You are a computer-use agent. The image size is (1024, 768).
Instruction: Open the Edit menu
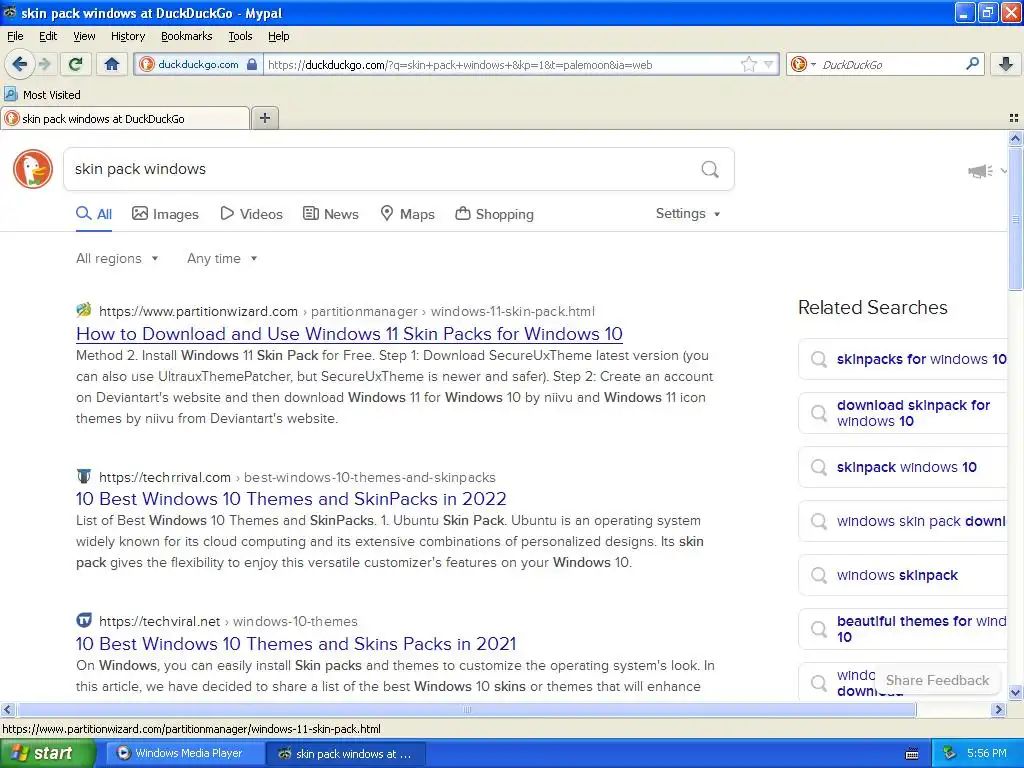(x=48, y=36)
